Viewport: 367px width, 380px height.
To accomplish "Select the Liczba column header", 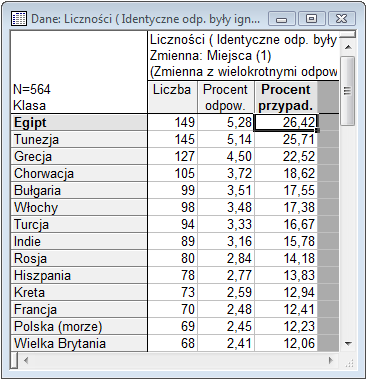I will [172, 97].
